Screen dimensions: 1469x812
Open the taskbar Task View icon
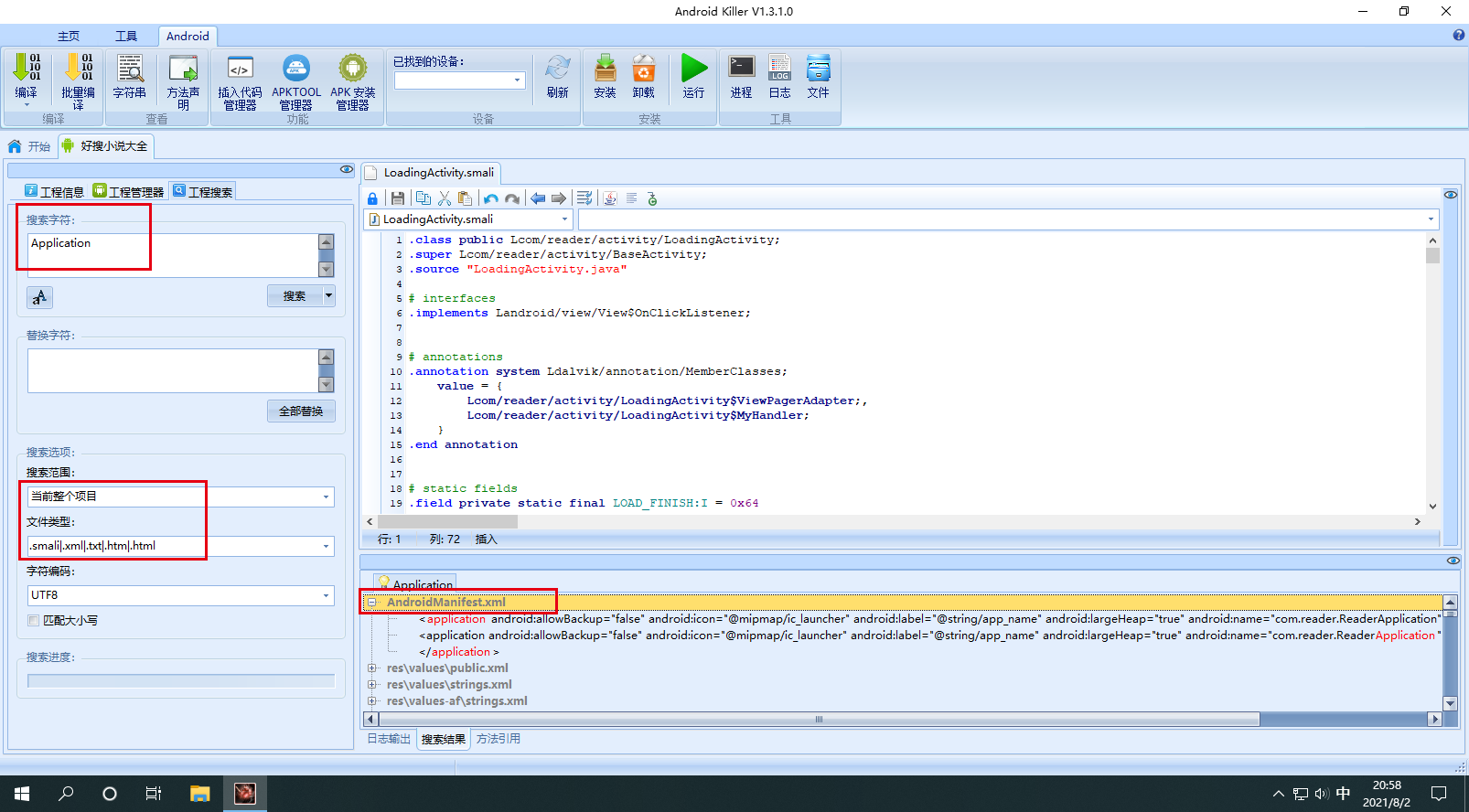click(x=154, y=794)
